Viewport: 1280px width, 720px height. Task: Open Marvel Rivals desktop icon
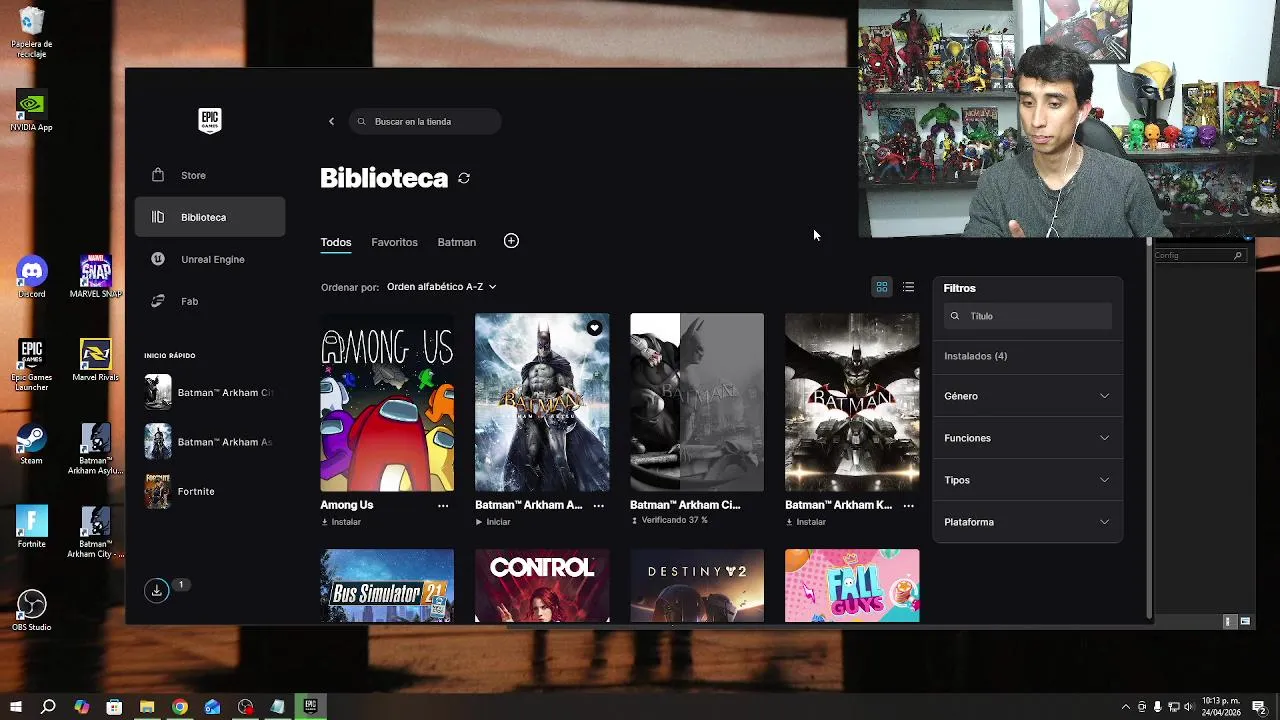[95, 361]
